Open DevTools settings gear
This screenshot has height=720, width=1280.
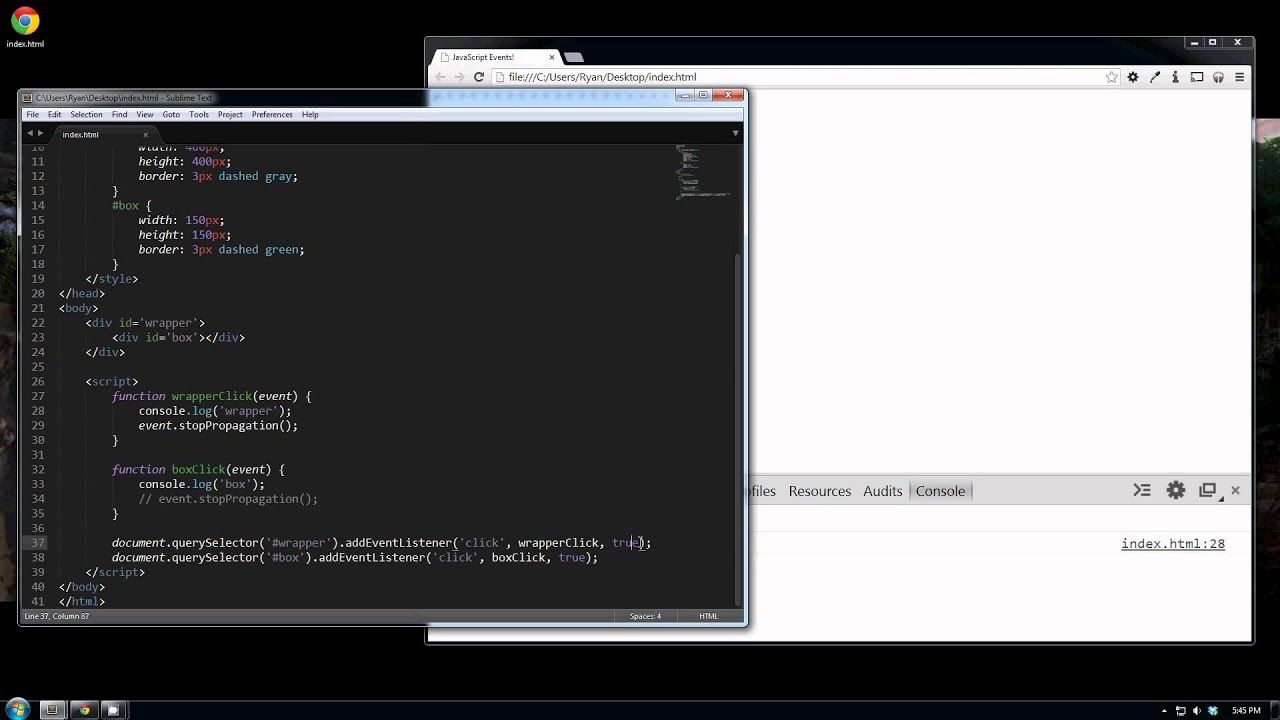tap(1176, 490)
